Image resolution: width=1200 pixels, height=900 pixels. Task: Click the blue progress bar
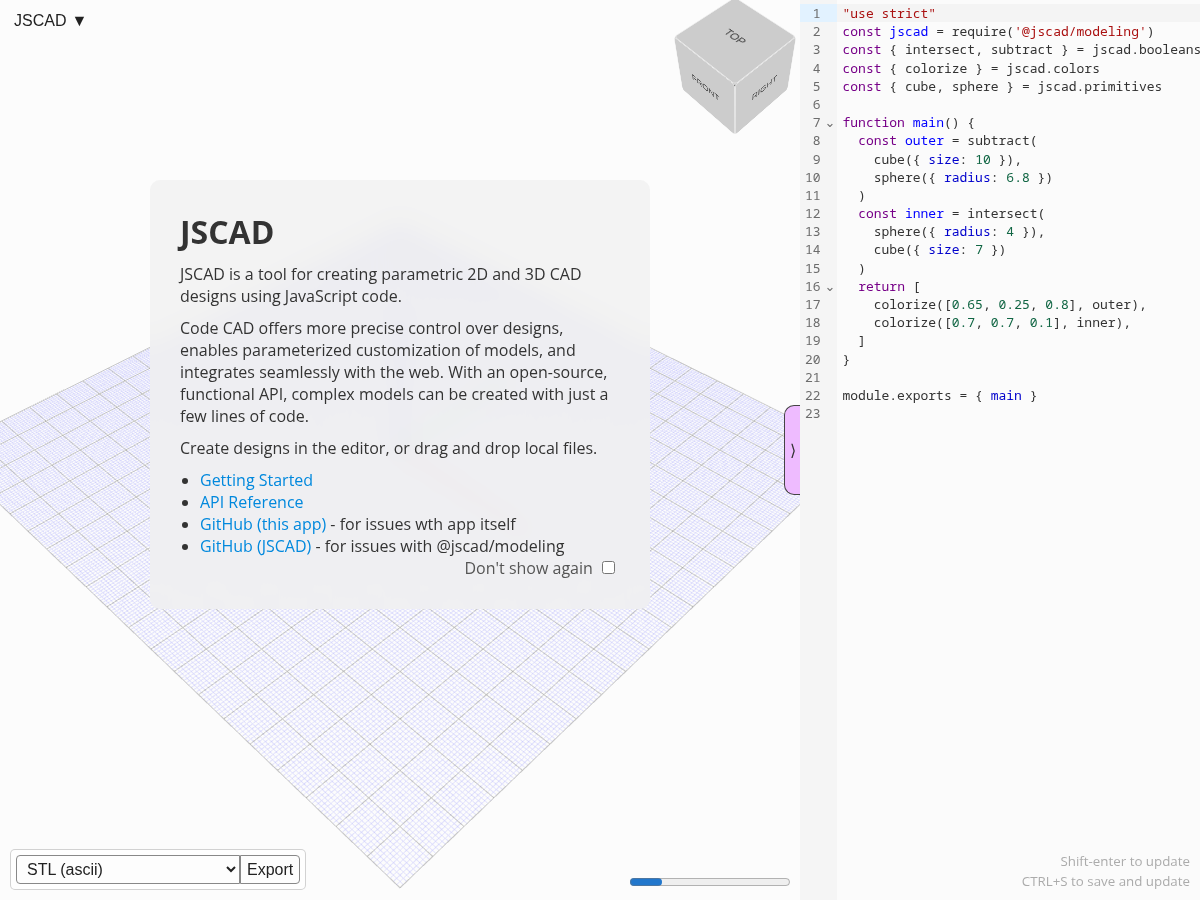709,882
